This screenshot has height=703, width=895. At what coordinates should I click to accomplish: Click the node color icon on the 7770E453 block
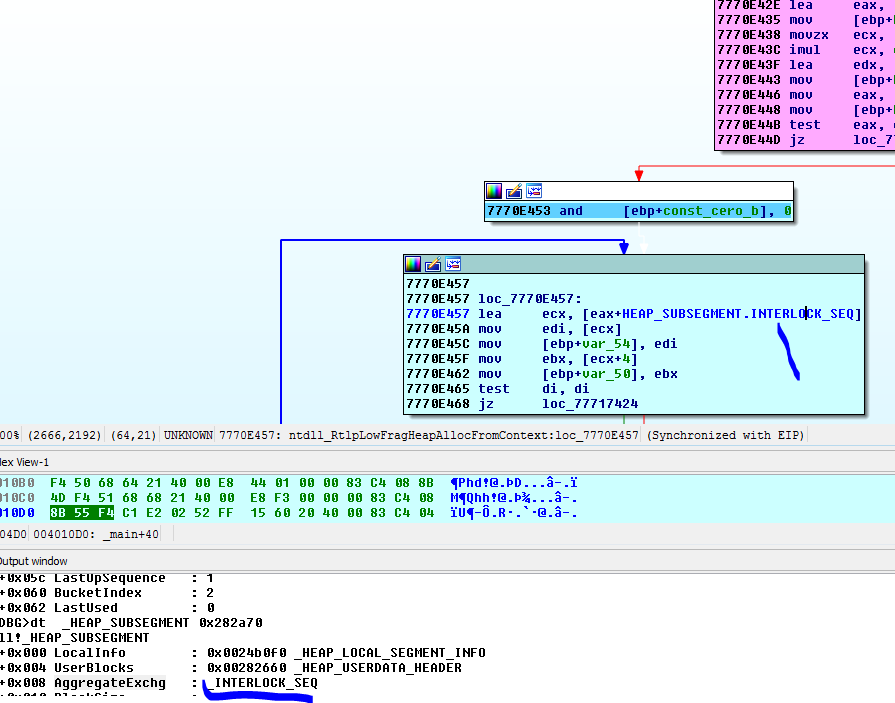tap(494, 191)
